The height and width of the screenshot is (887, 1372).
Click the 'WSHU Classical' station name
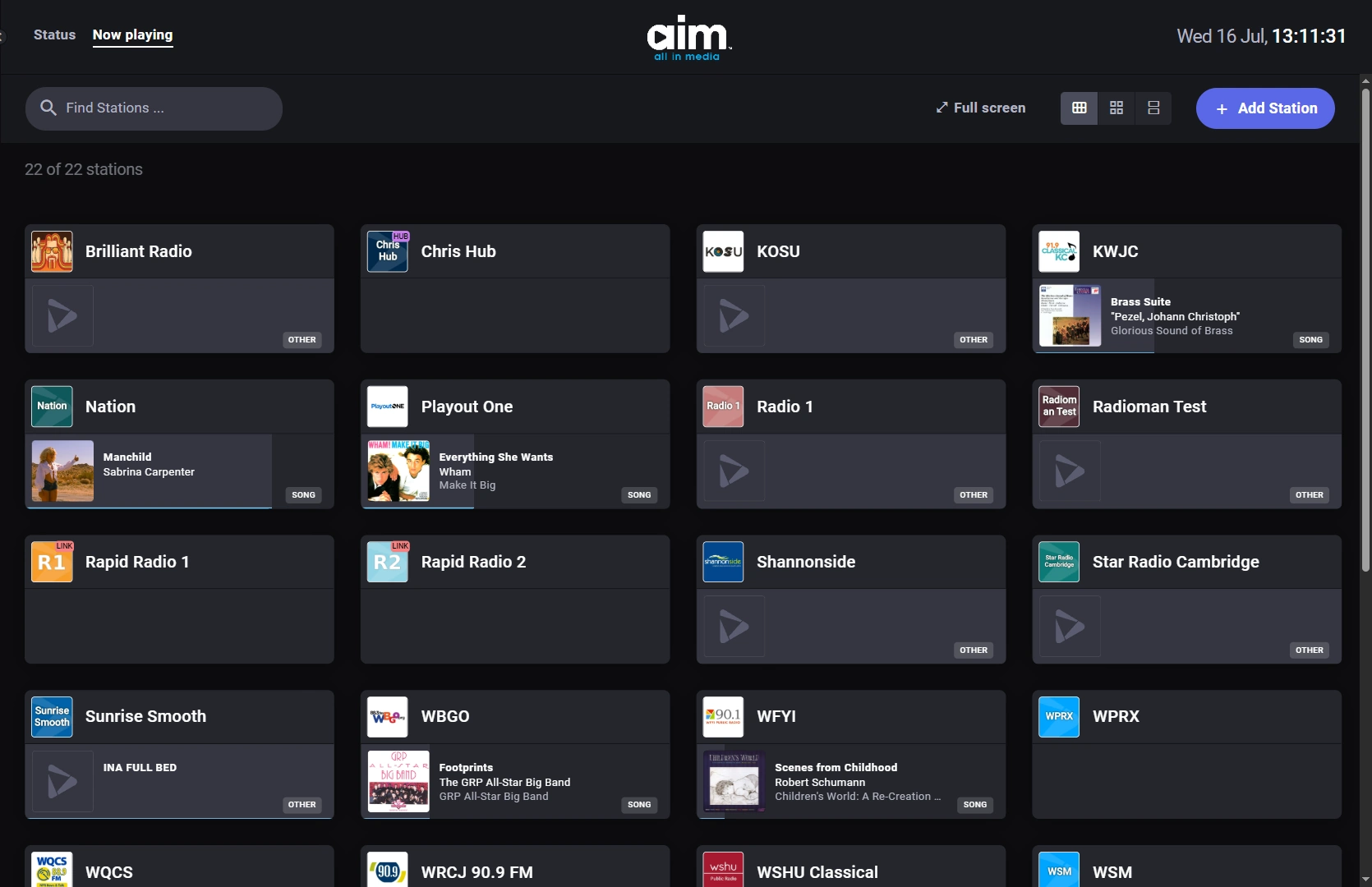click(817, 872)
